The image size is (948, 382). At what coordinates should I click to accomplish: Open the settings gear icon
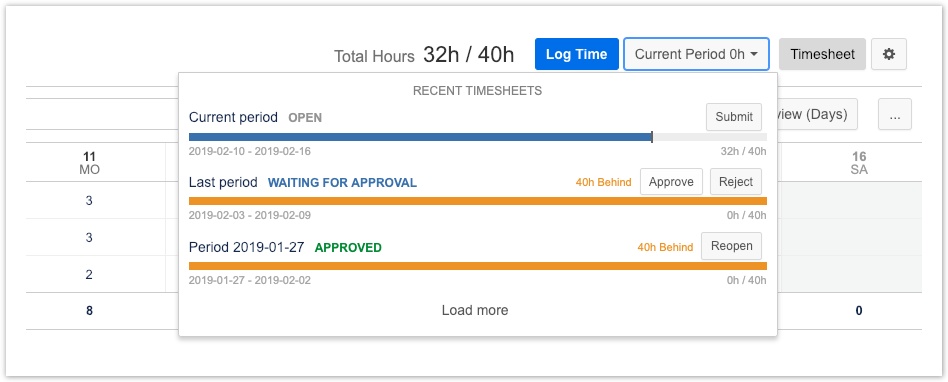[x=889, y=54]
